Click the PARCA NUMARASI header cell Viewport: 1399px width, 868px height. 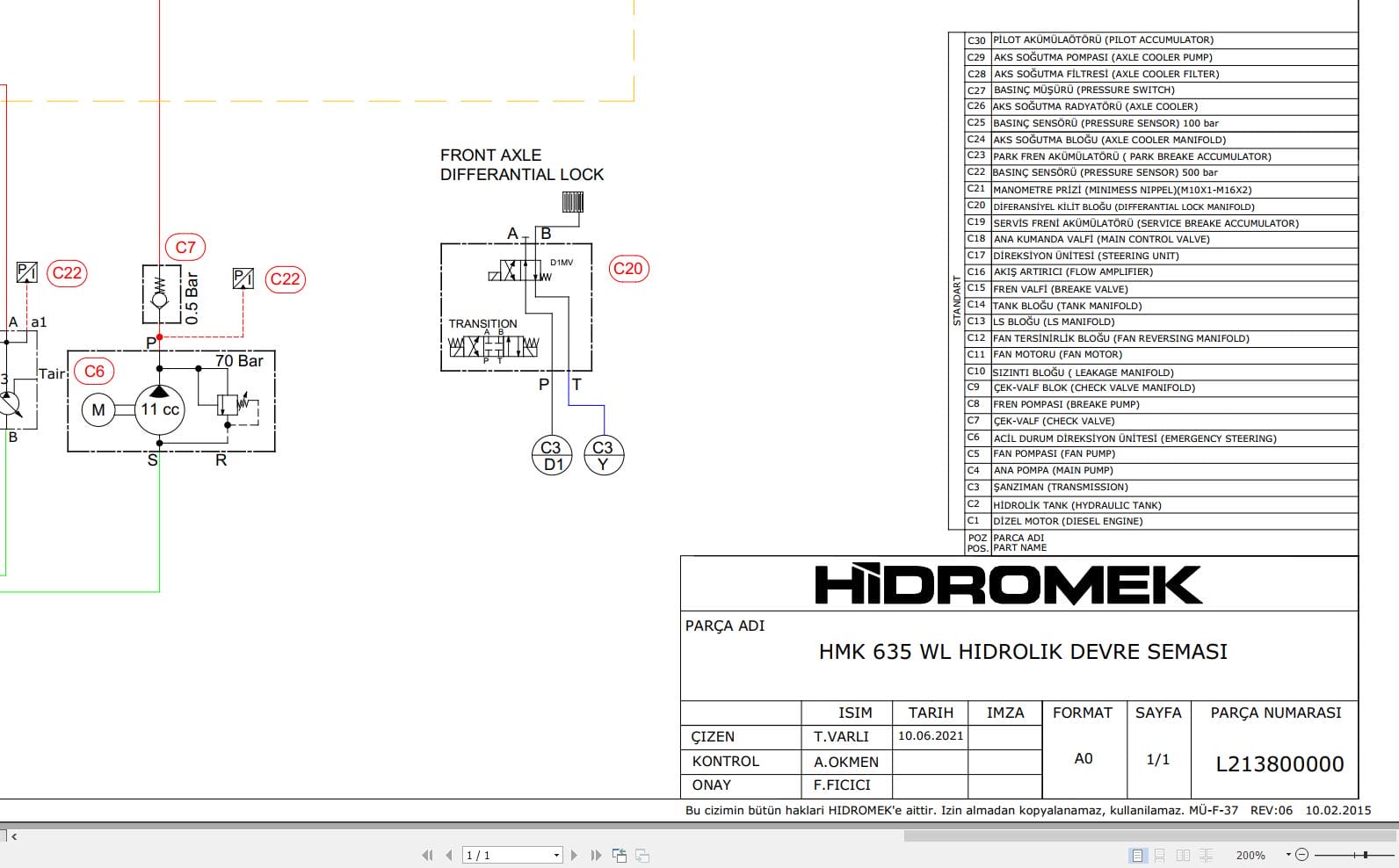(1275, 712)
